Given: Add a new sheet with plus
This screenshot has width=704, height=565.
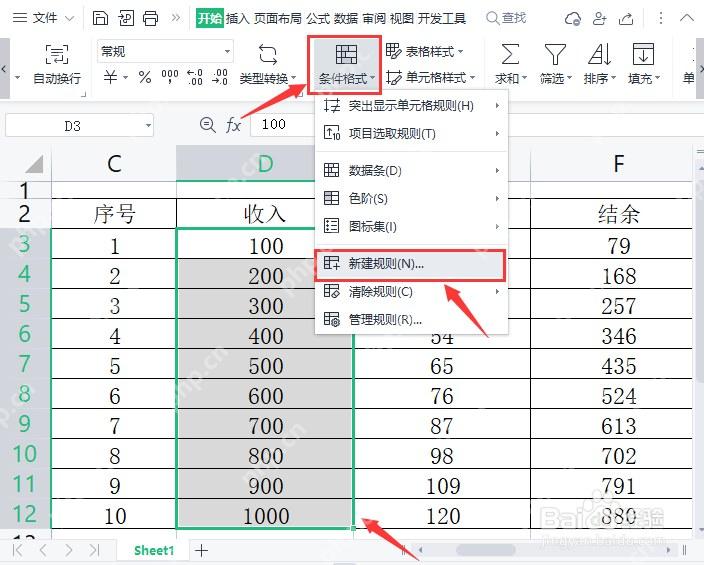Looking at the screenshot, I should (x=202, y=550).
